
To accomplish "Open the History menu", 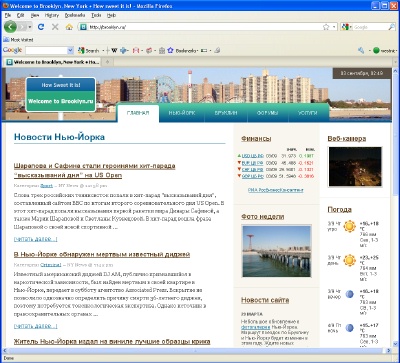I will point(52,15).
